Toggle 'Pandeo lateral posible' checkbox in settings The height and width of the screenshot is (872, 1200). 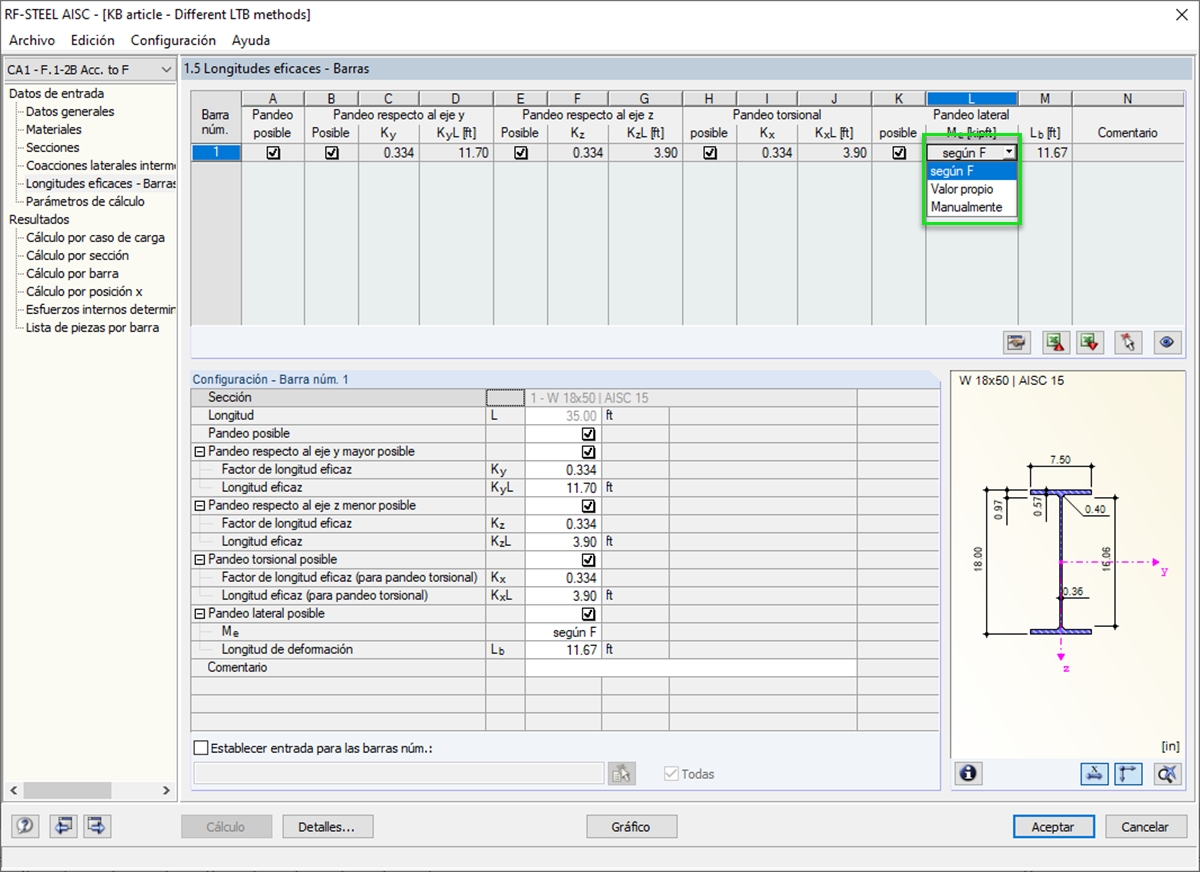tap(588, 614)
